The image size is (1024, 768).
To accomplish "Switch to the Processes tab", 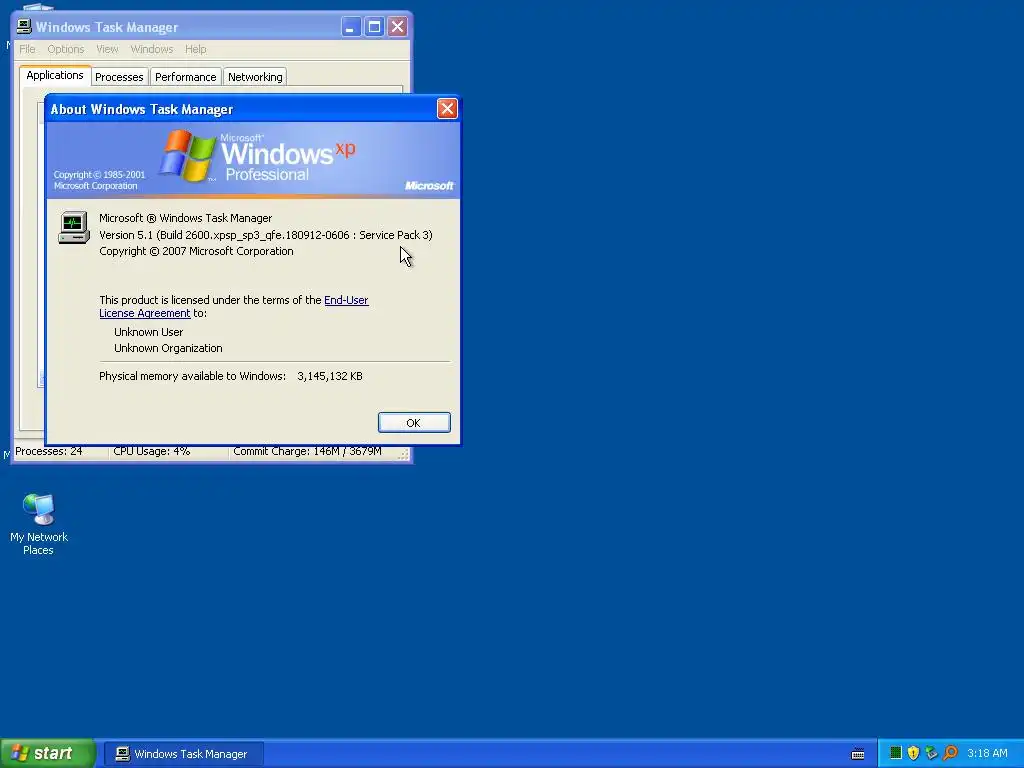I will tap(119, 76).
